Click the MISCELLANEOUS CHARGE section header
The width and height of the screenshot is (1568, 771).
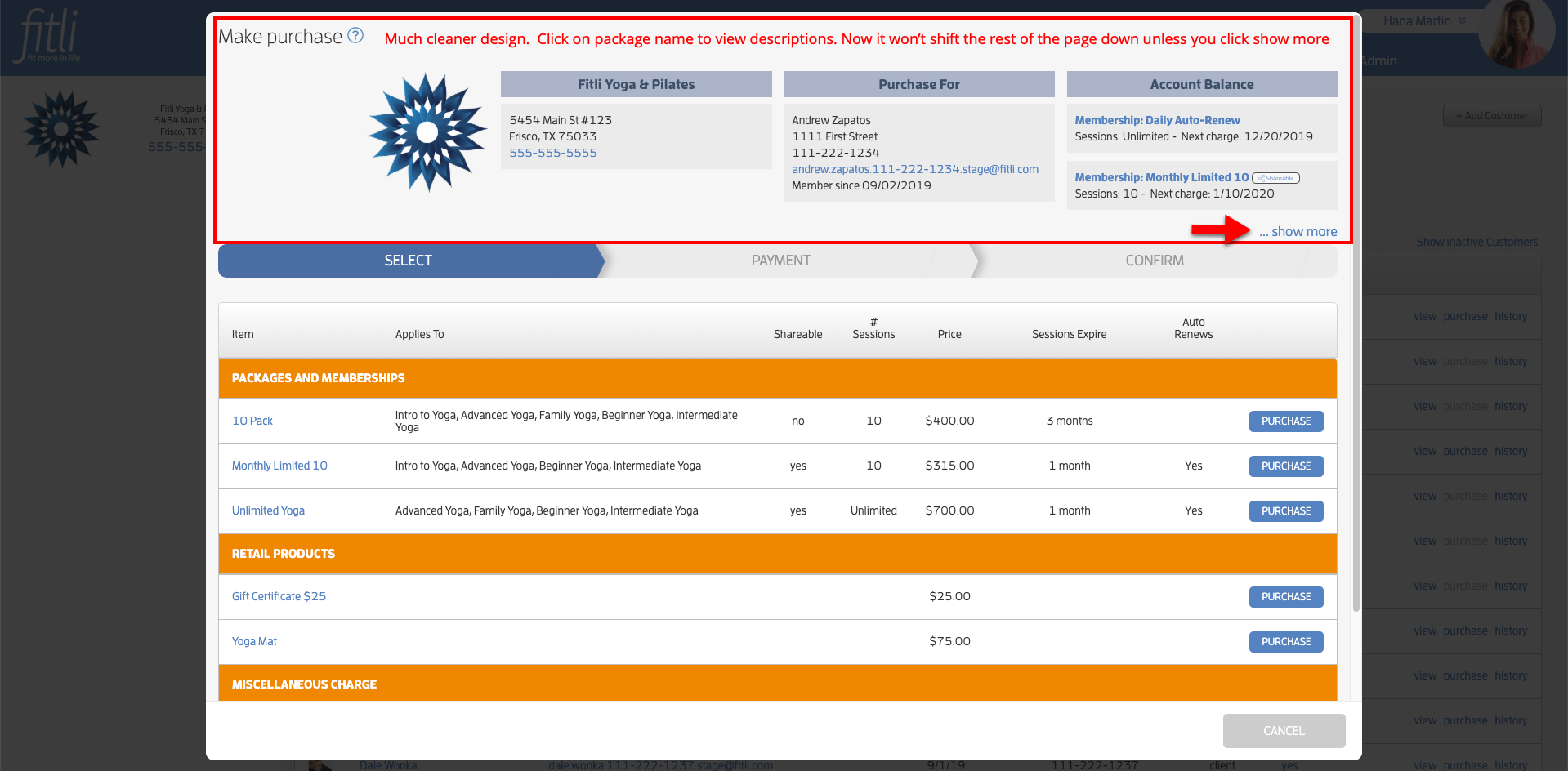point(778,684)
